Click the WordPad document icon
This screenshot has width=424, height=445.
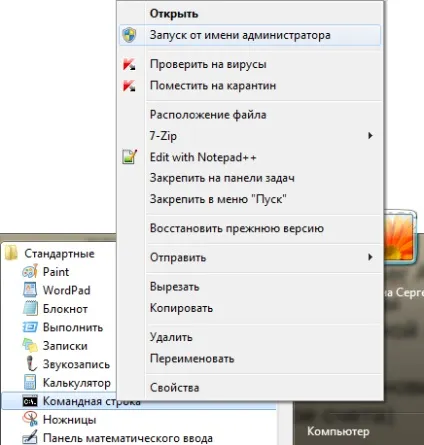(30, 290)
